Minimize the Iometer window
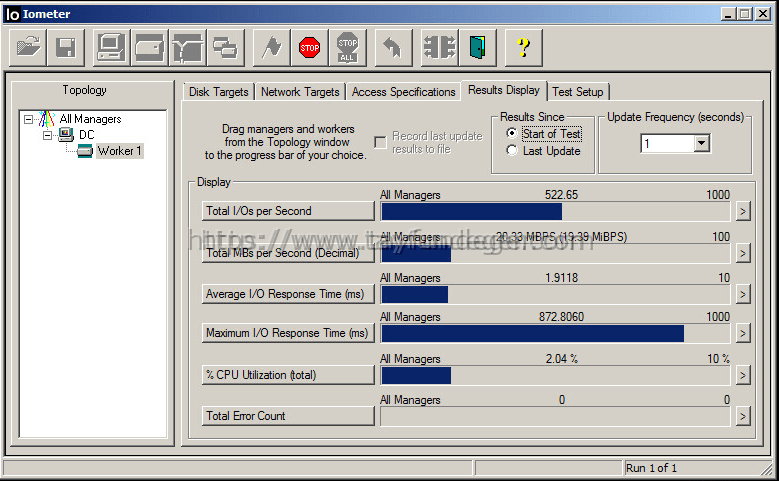The height and width of the screenshot is (481, 779). [x=728, y=14]
